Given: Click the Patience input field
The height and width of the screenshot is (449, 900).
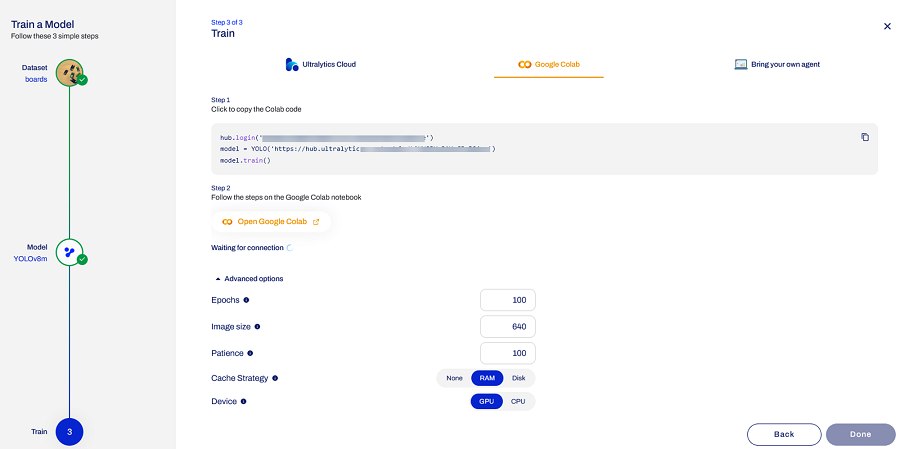Looking at the screenshot, I should click(x=508, y=353).
